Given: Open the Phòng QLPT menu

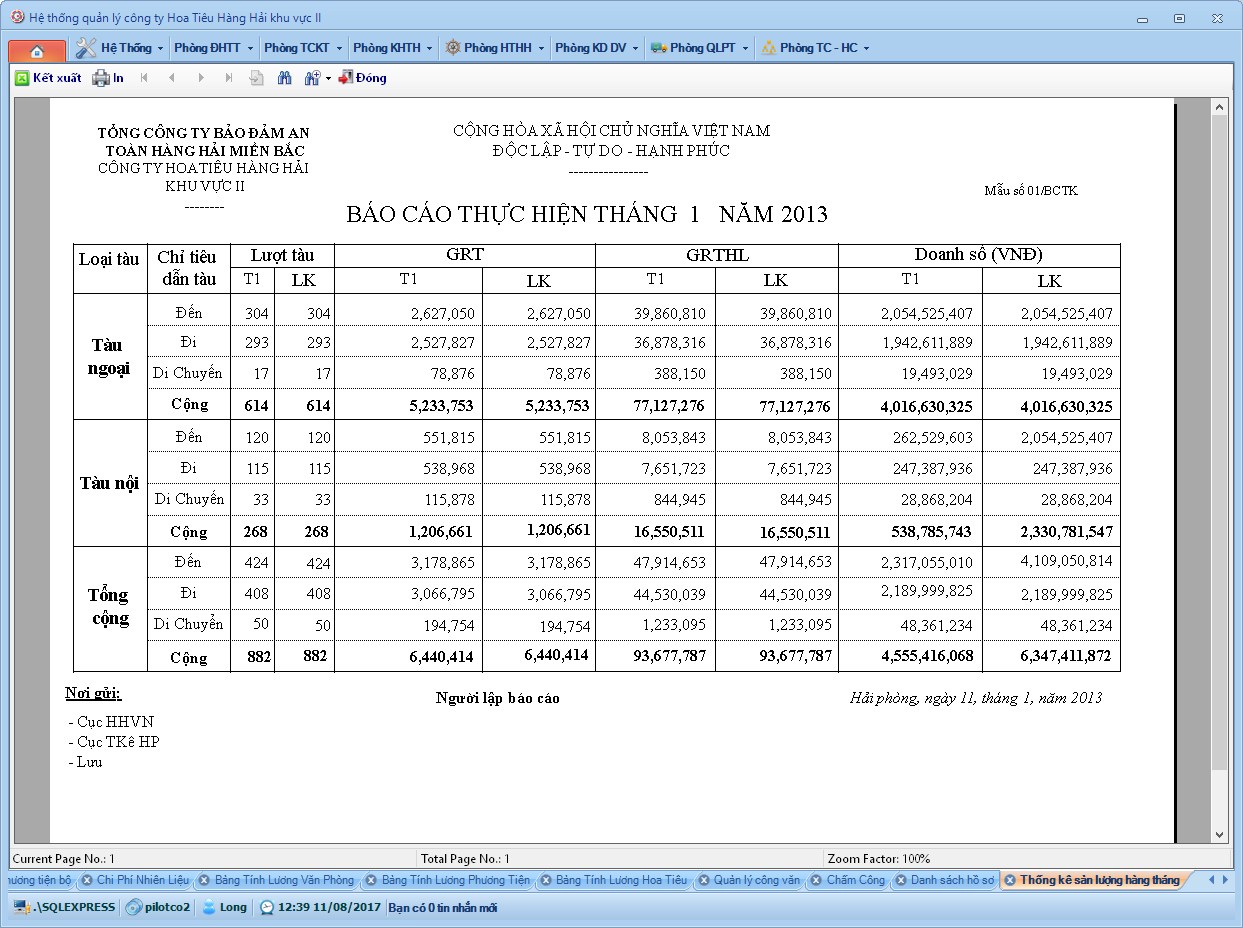Looking at the screenshot, I should coord(700,48).
